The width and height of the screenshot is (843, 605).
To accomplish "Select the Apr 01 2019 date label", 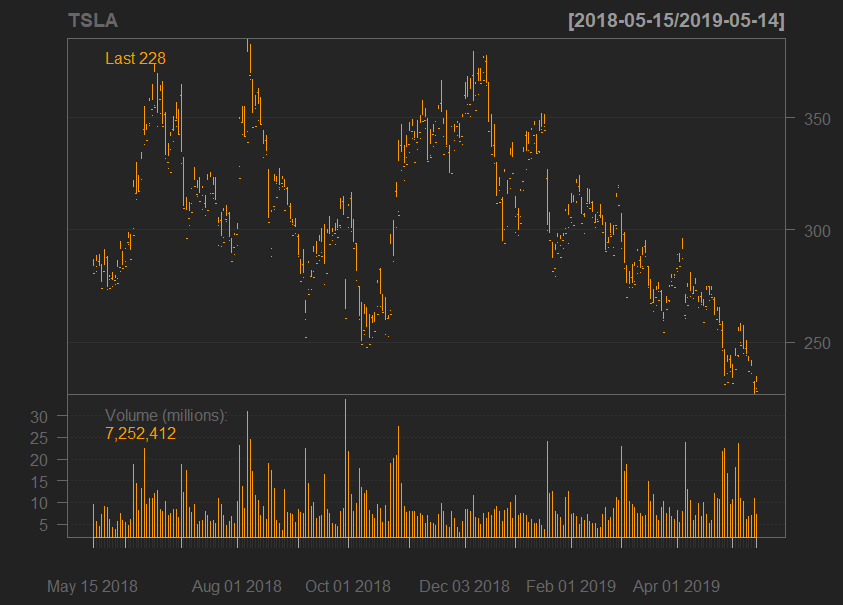I will point(677,586).
